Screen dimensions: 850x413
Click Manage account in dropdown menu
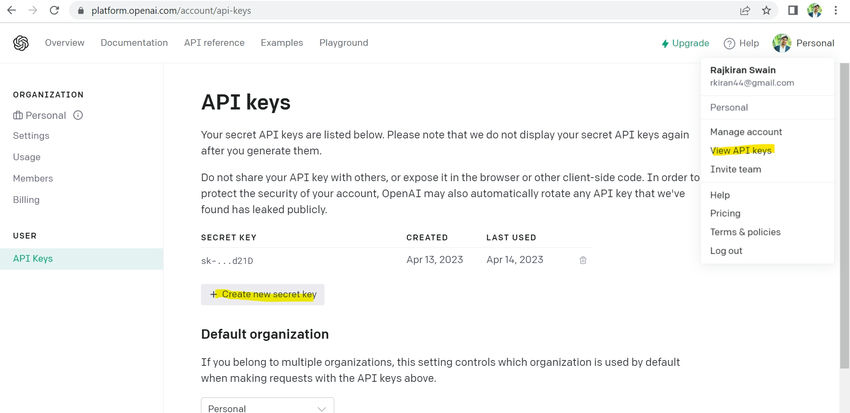point(746,132)
